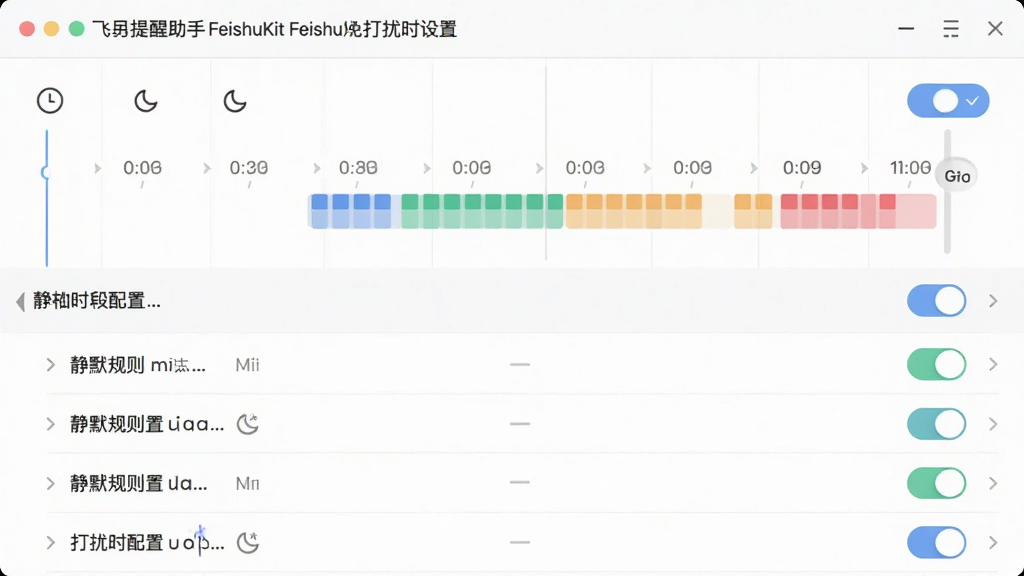
Task: Open details arrow at right of Mn row
Action: 993,483
